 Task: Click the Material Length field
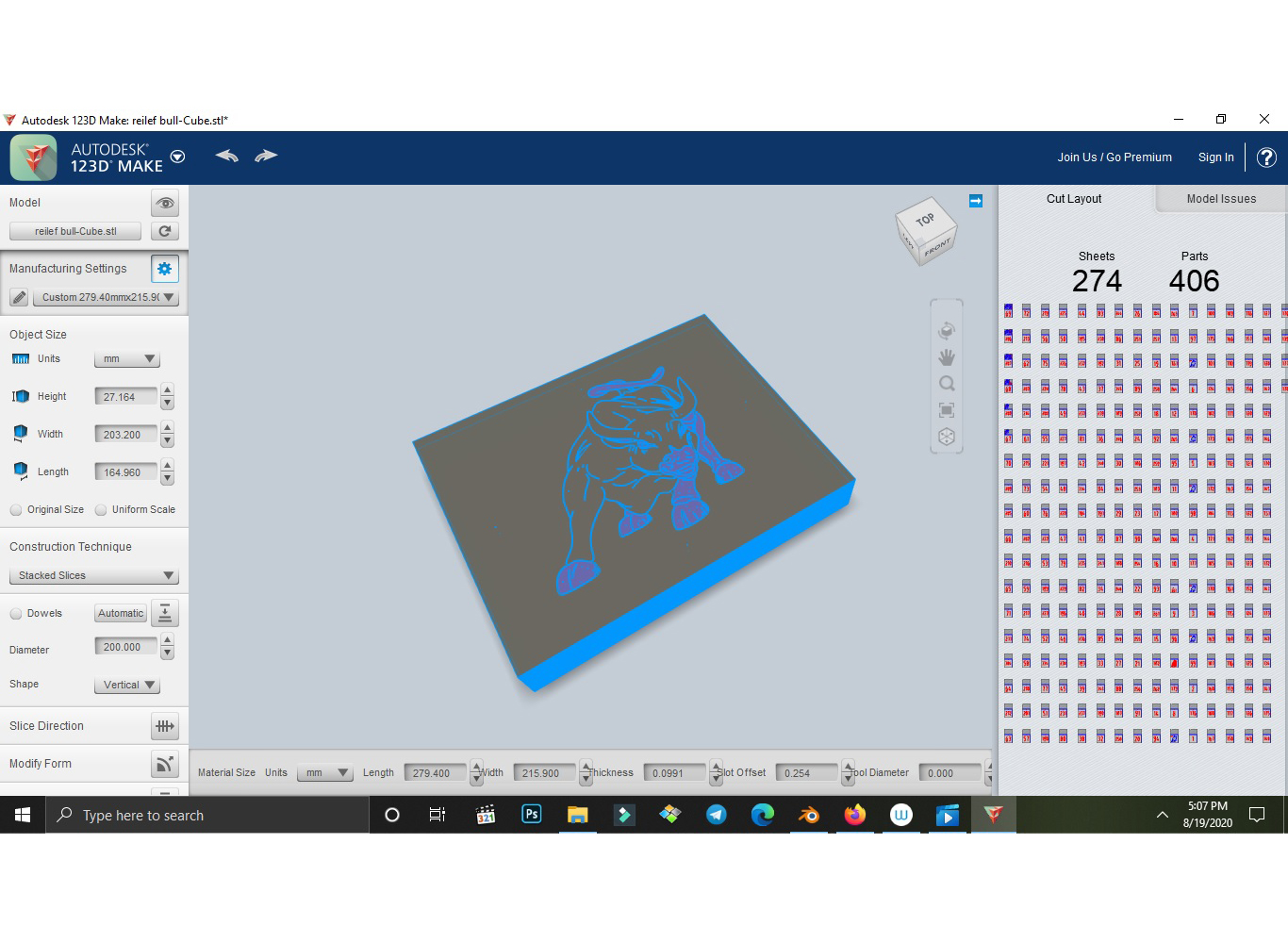435,773
